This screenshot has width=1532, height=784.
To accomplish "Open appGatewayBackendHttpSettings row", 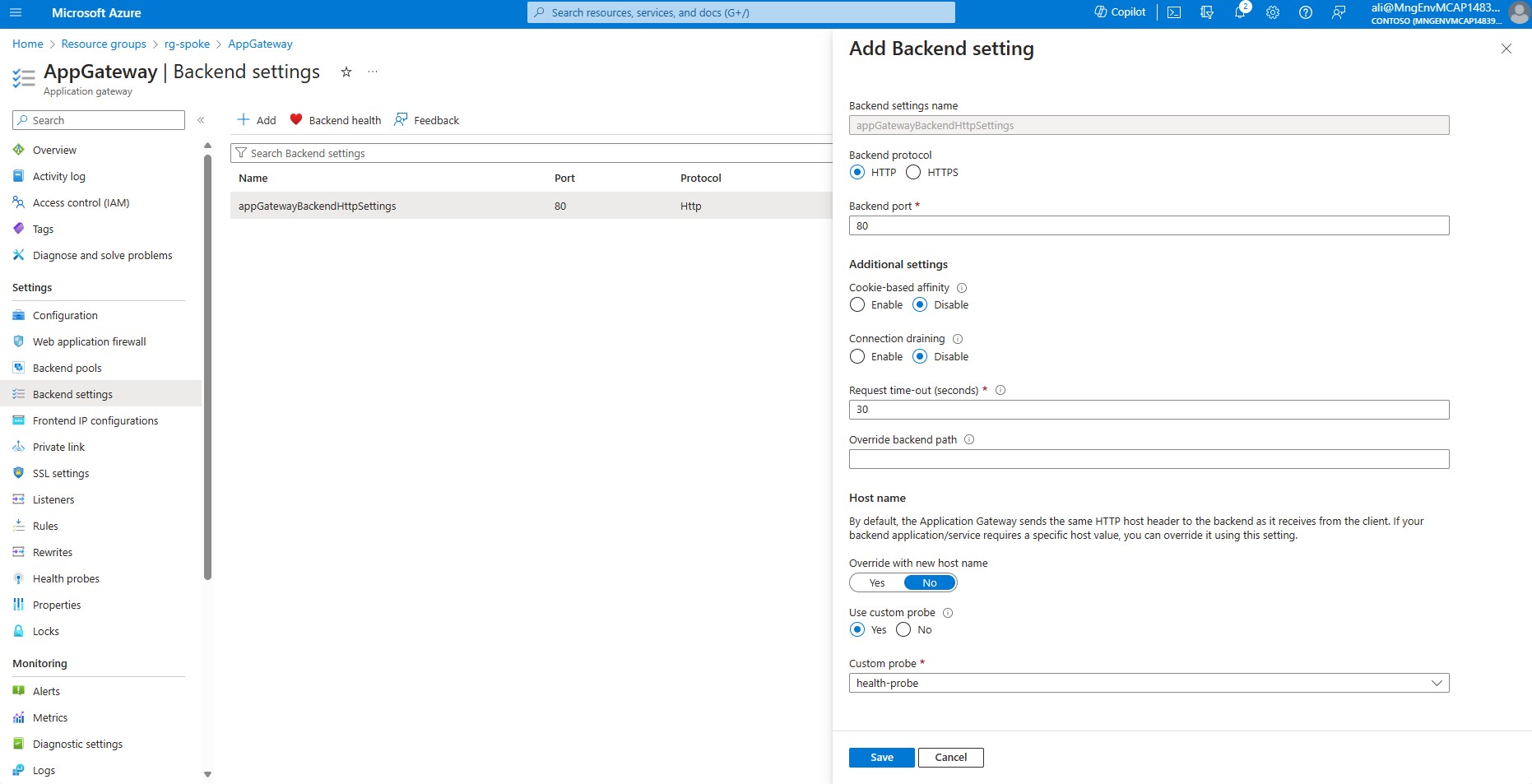I will click(532, 206).
